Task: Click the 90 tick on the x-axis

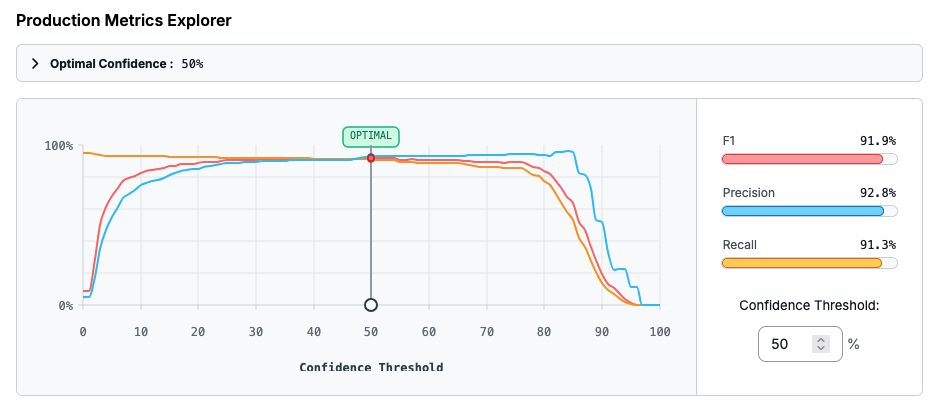Action: pyautogui.click(x=602, y=331)
